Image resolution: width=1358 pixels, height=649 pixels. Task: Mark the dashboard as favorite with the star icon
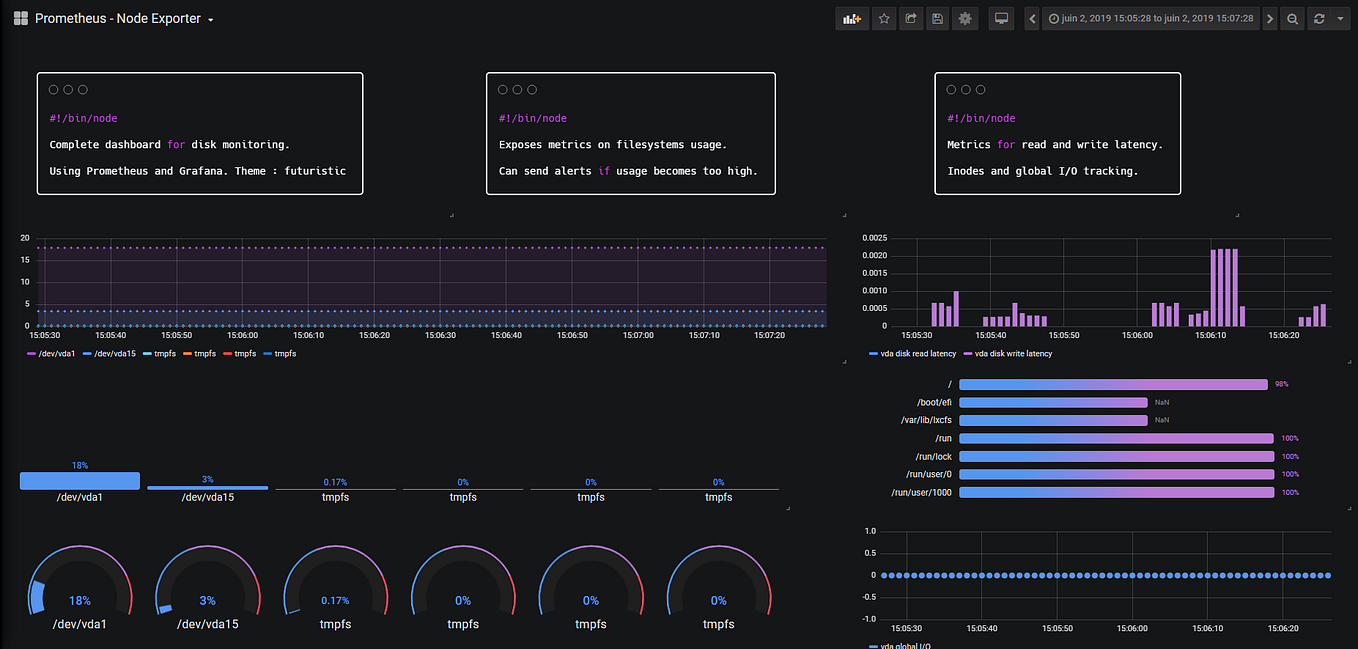[x=883, y=18]
